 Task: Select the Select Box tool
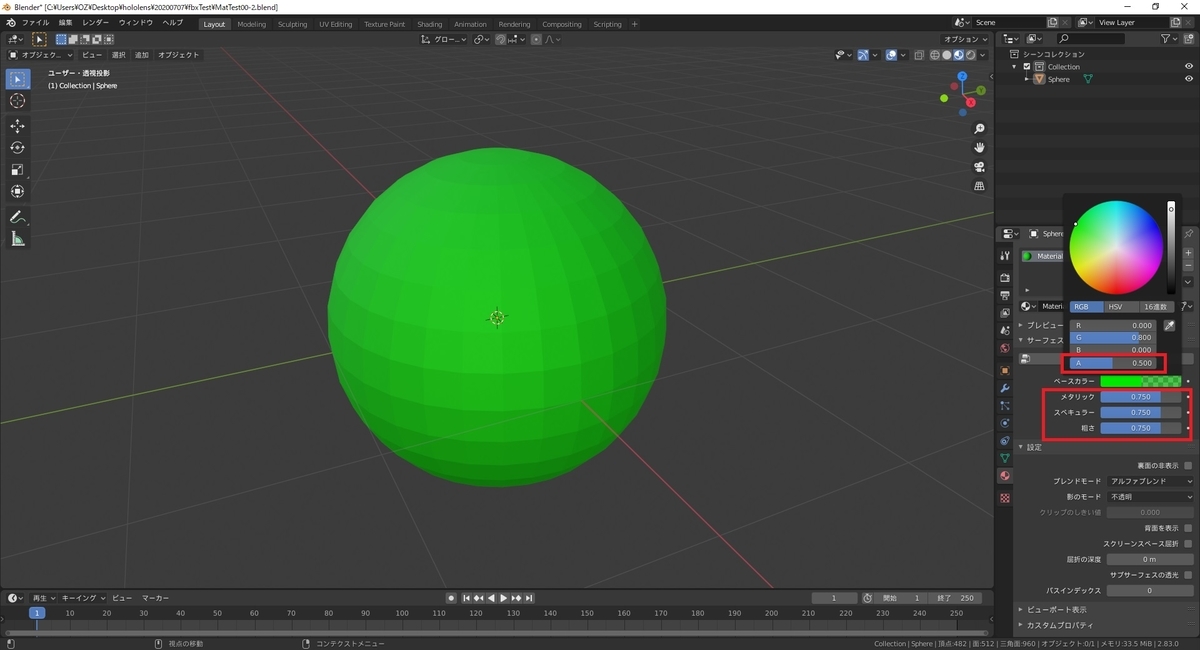18,79
